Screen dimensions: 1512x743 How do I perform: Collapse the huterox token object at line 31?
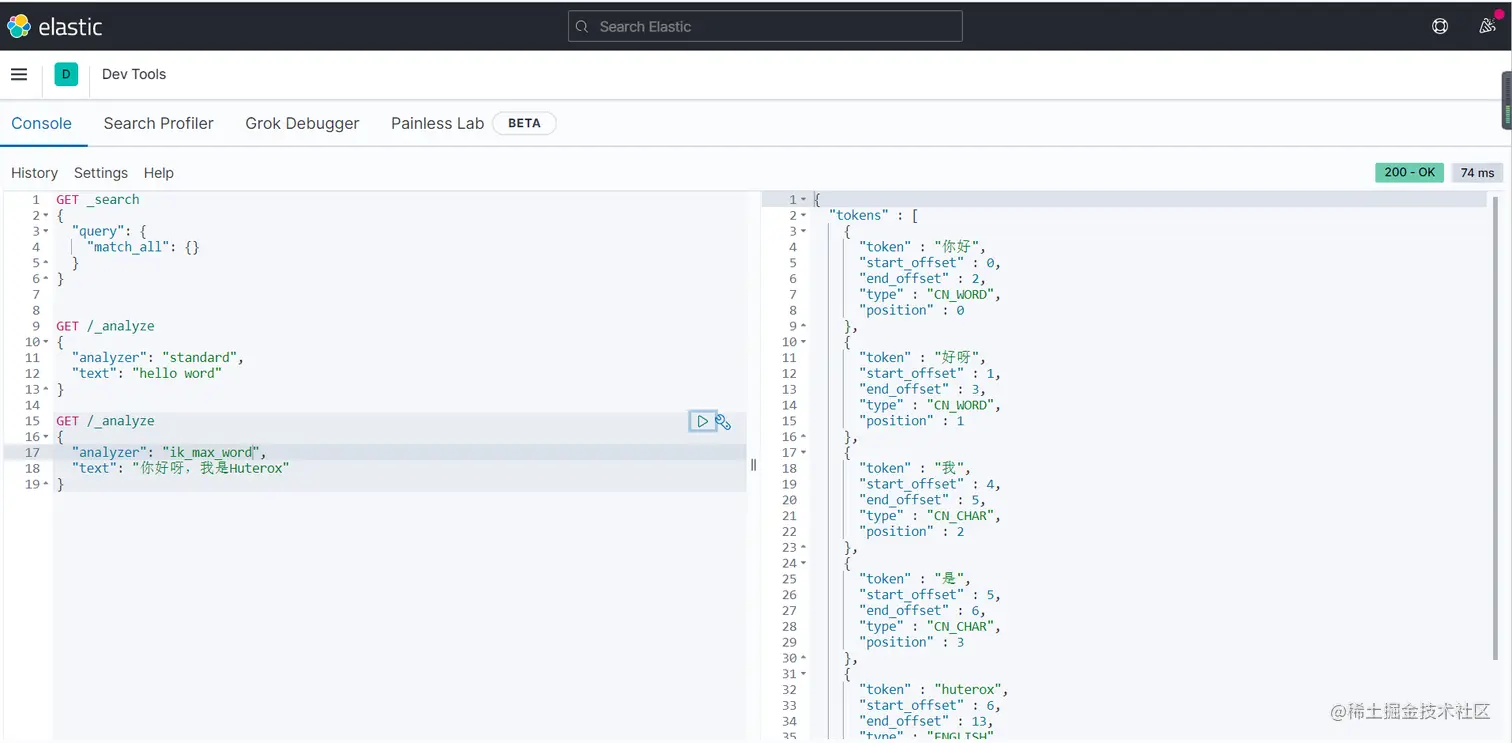tap(804, 674)
